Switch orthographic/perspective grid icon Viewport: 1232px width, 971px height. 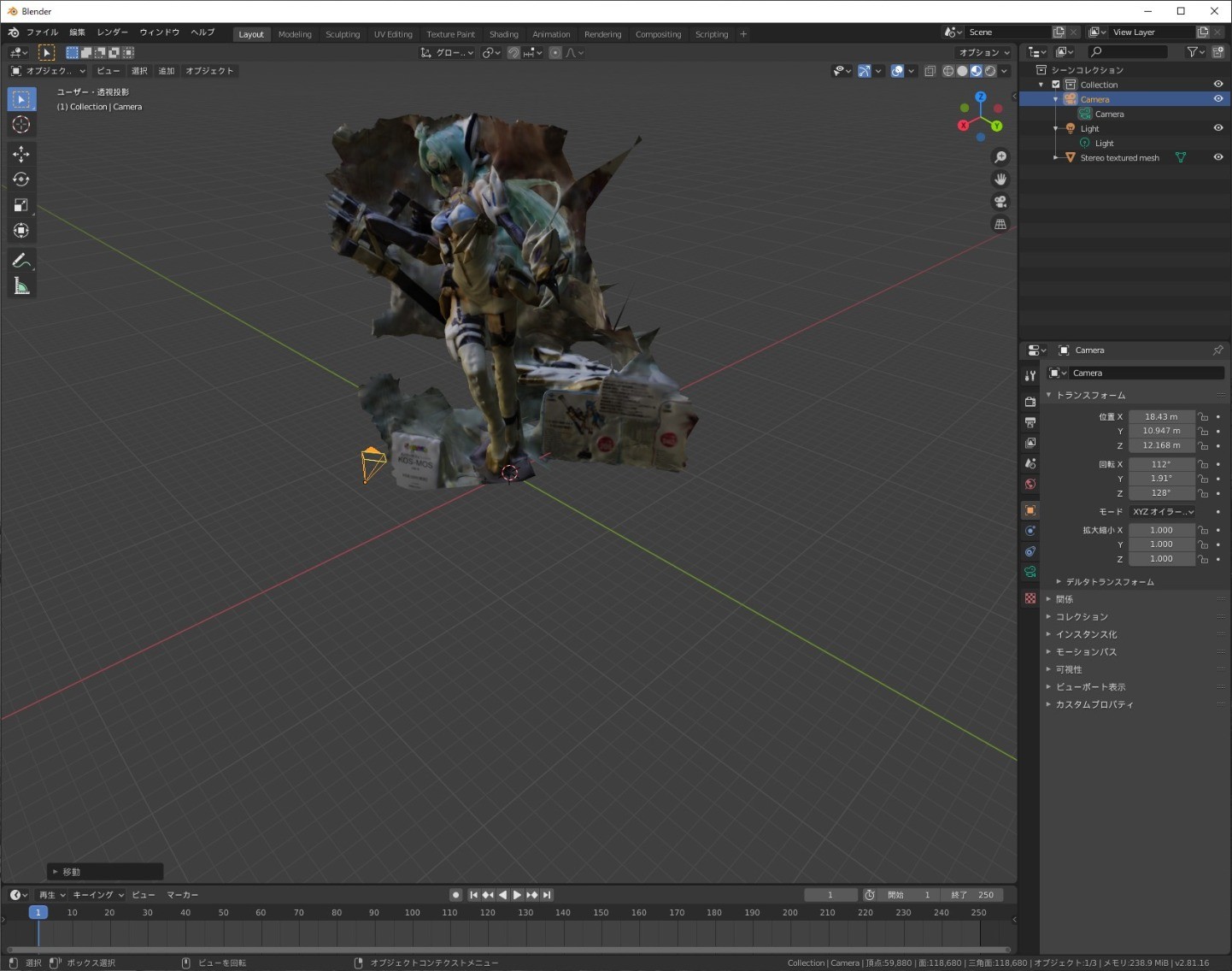coord(1000,224)
